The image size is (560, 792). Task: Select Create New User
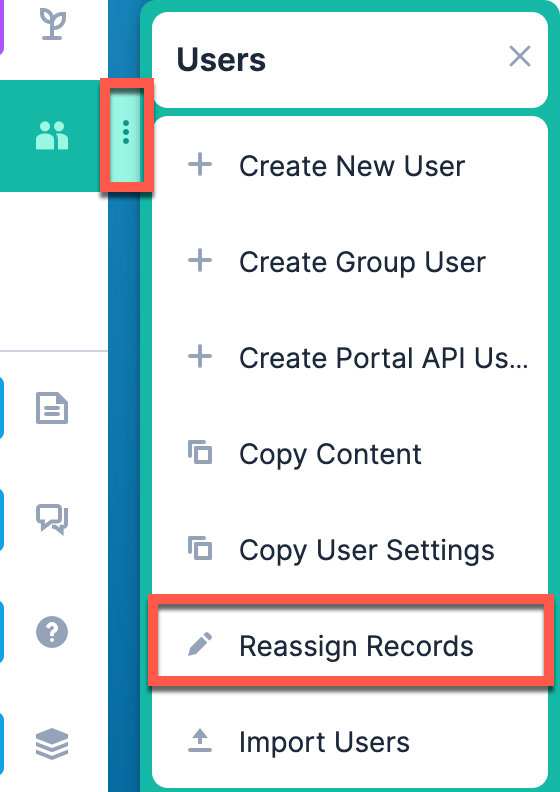coord(350,166)
